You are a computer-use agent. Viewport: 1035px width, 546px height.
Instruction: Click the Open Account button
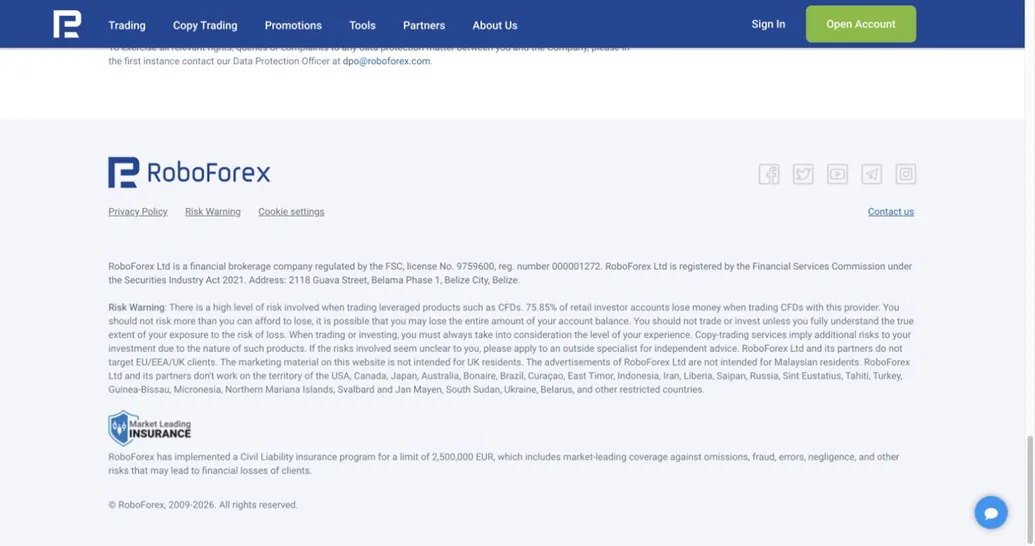pyautogui.click(x=861, y=24)
